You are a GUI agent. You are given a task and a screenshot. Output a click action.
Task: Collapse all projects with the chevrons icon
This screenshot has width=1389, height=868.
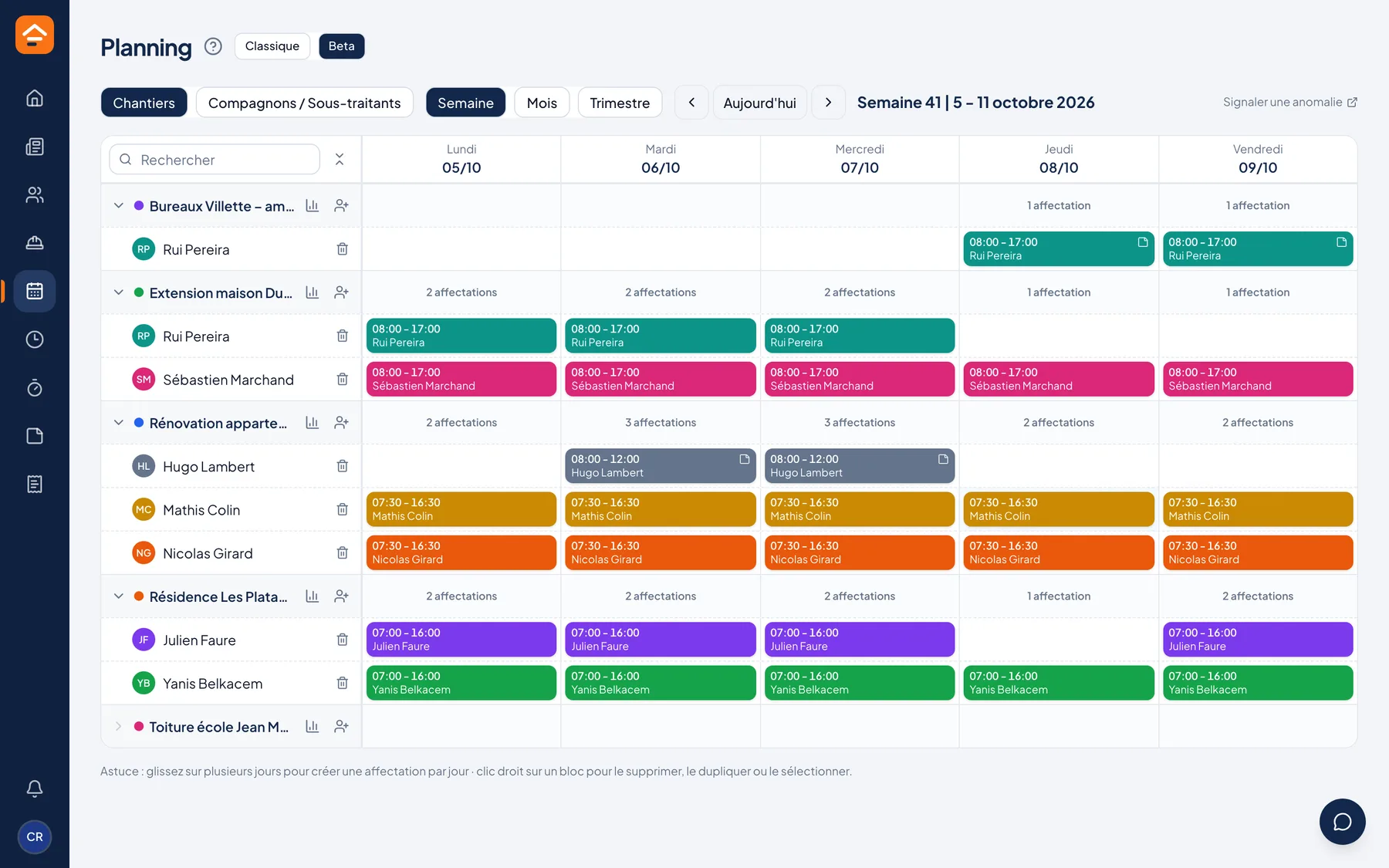[340, 160]
